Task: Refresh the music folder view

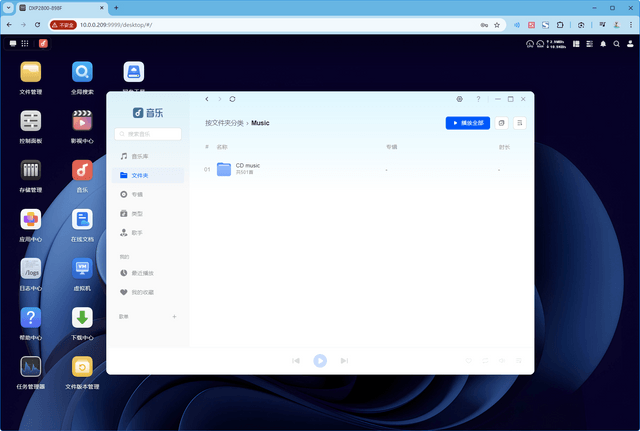Action: pyautogui.click(x=232, y=99)
